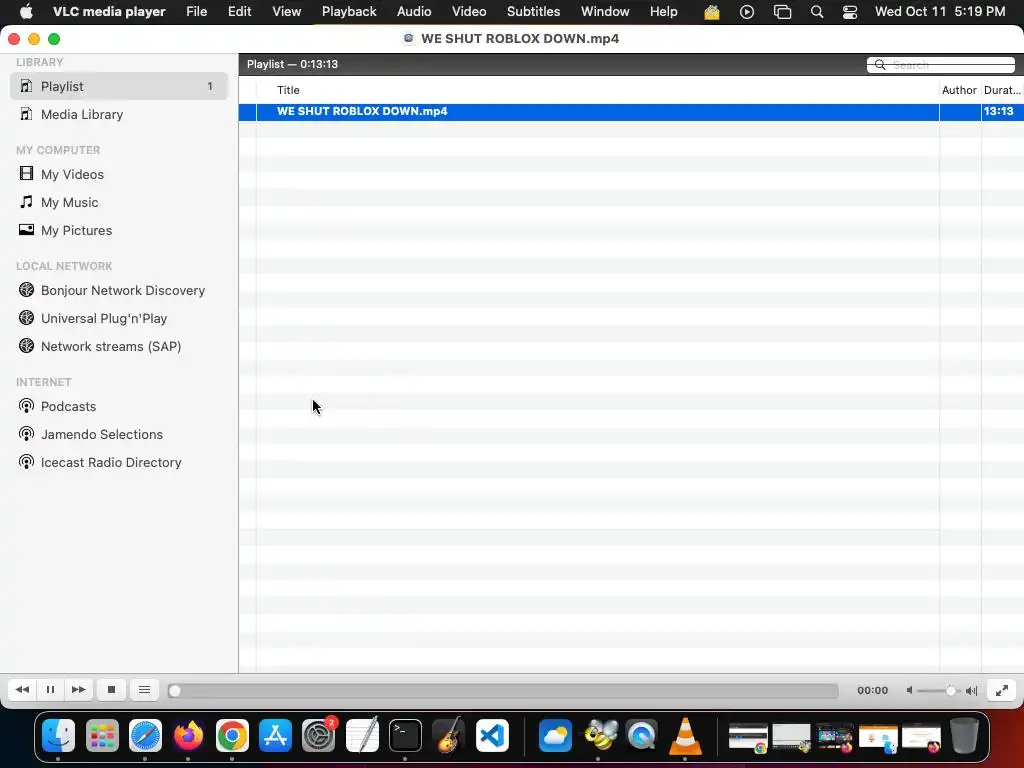Open the Apple menu

pos(26,12)
